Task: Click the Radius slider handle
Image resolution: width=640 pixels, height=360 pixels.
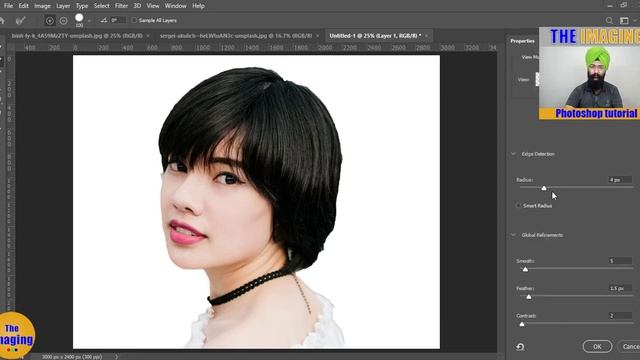Action: pos(544,188)
